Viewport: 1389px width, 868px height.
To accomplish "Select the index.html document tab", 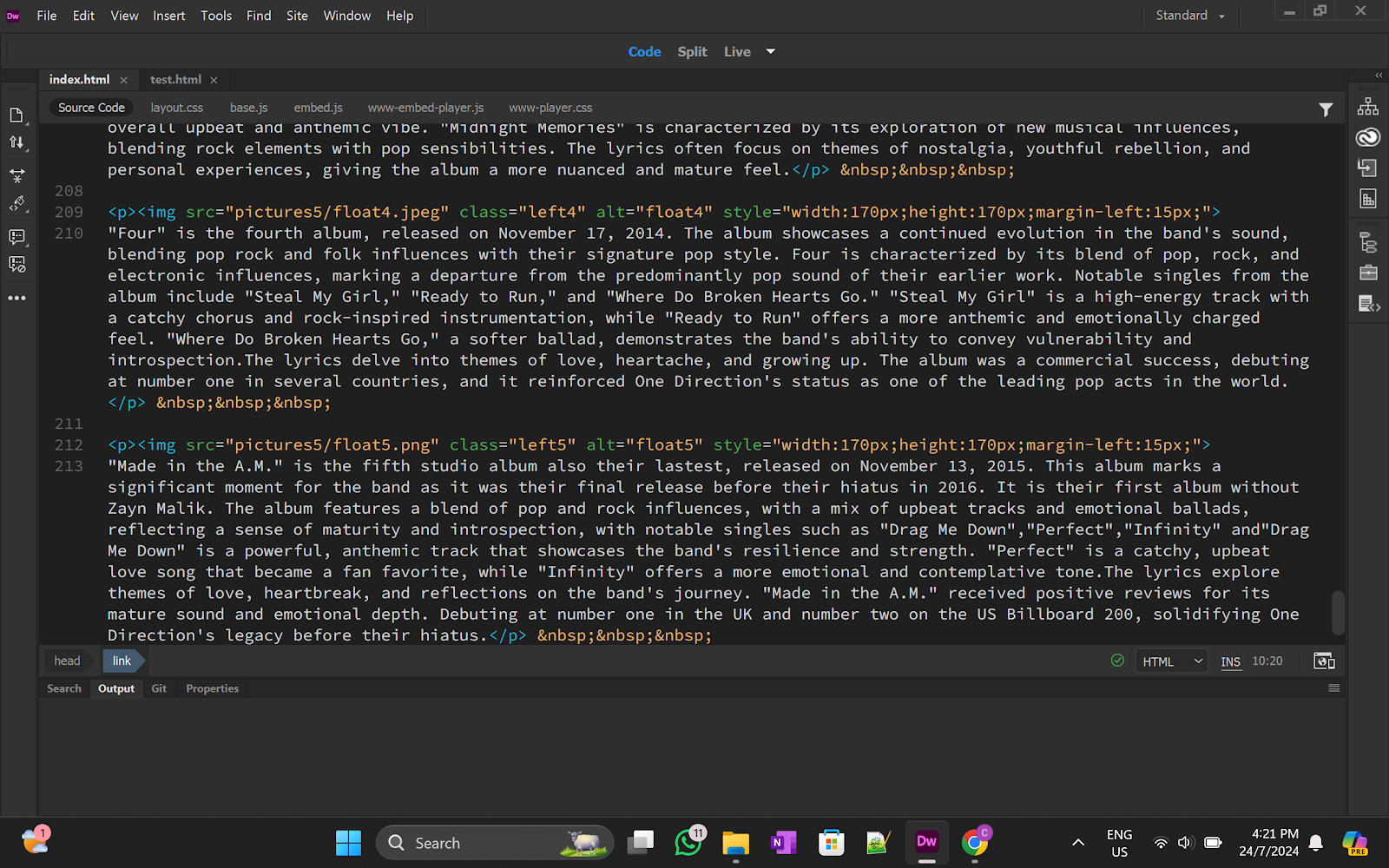I will (x=79, y=80).
